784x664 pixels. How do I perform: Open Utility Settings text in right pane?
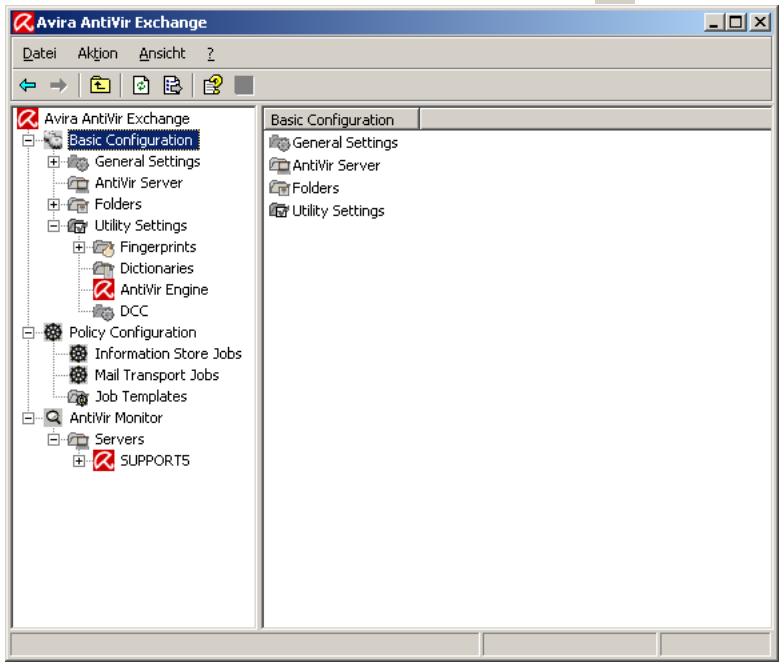[x=338, y=210]
